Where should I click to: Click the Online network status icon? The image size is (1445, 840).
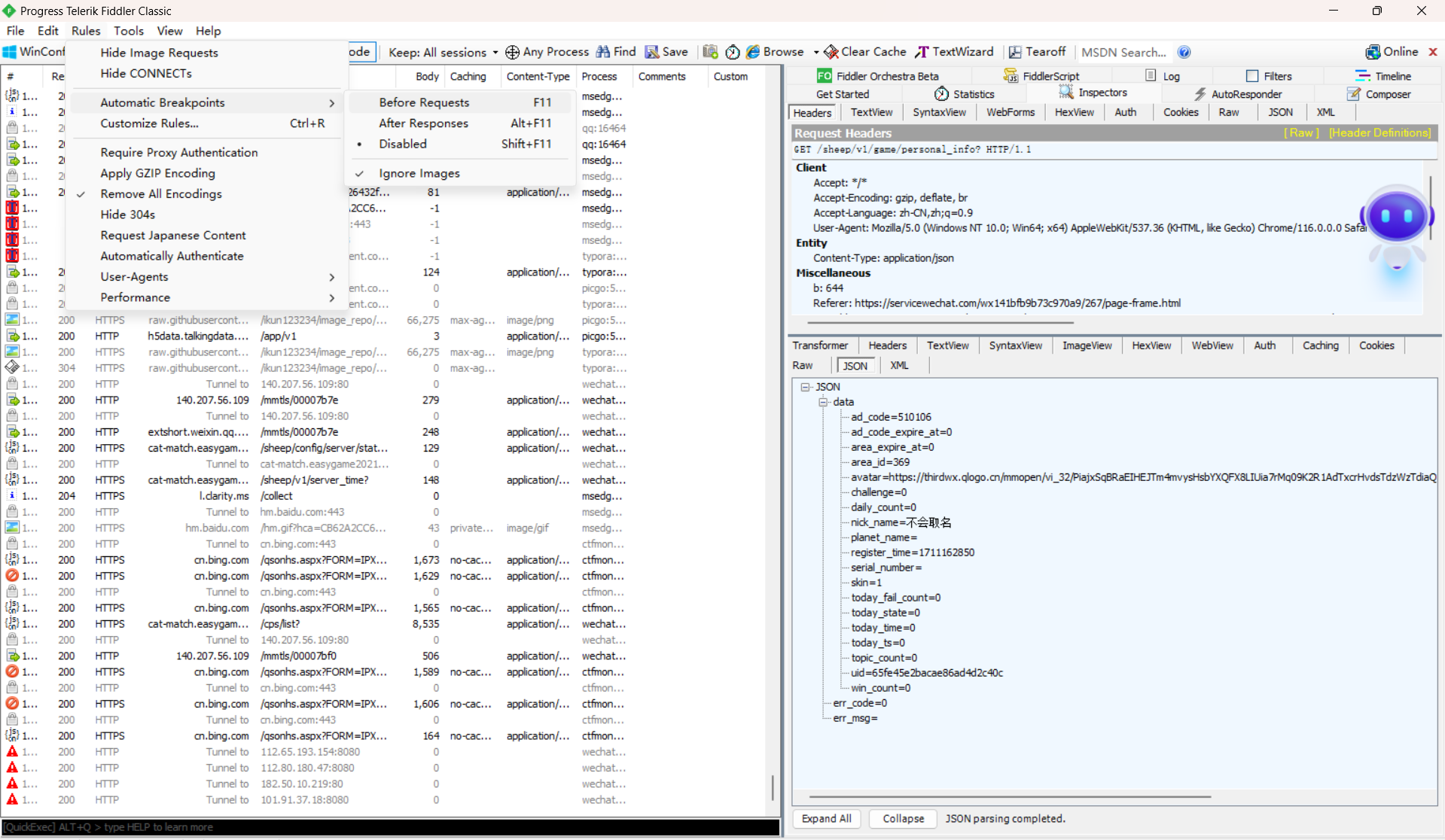point(1373,52)
